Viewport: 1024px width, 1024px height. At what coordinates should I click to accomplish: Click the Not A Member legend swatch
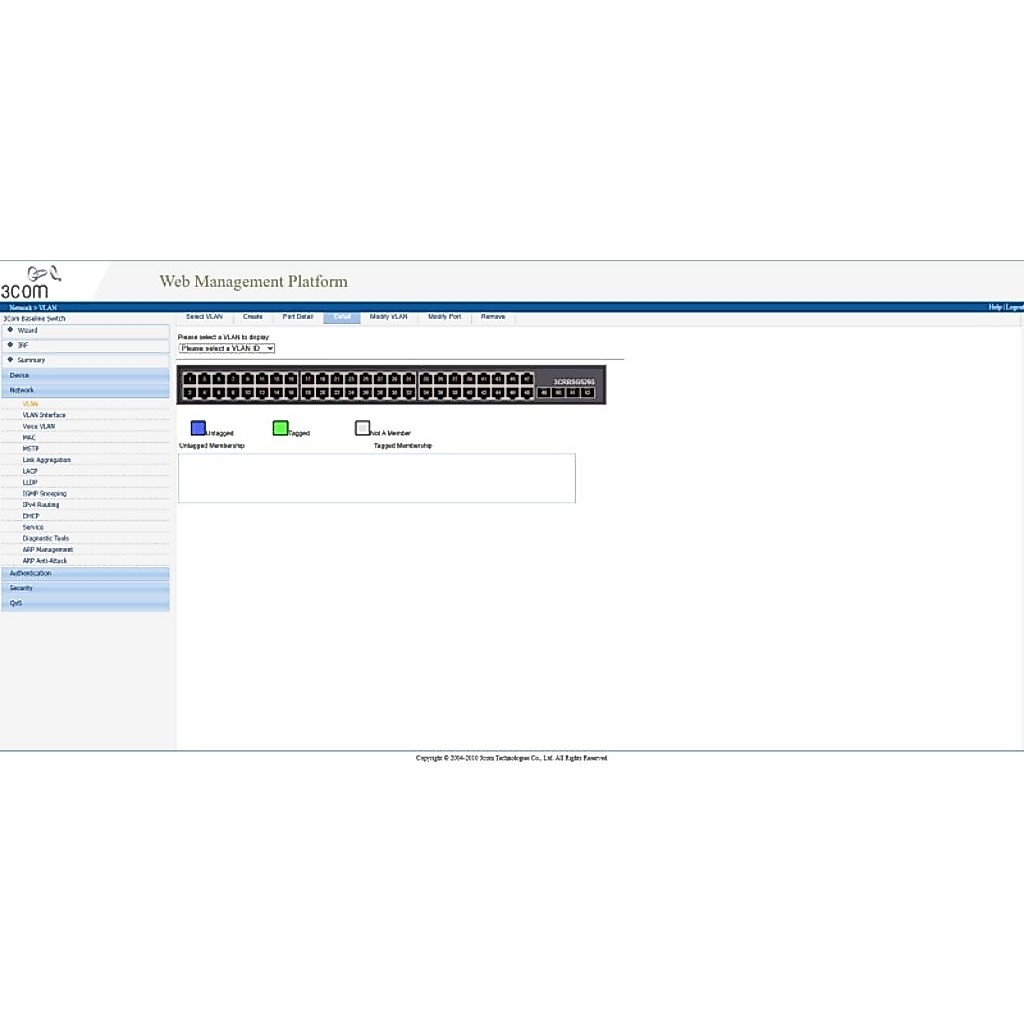point(362,428)
